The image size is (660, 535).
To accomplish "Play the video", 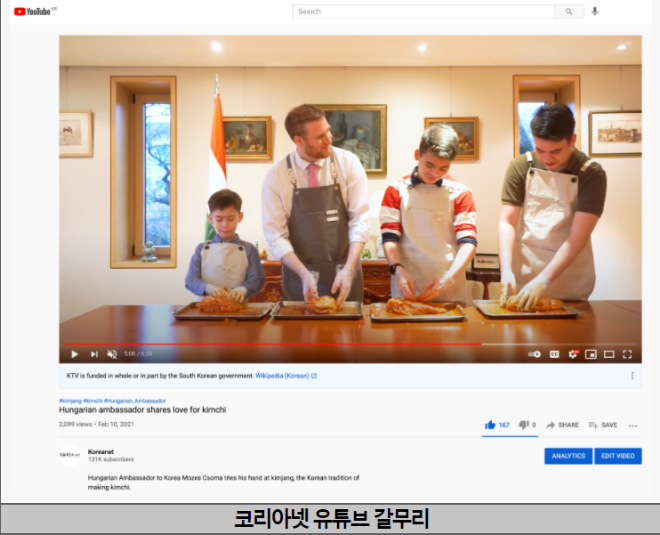I will pyautogui.click(x=75, y=354).
